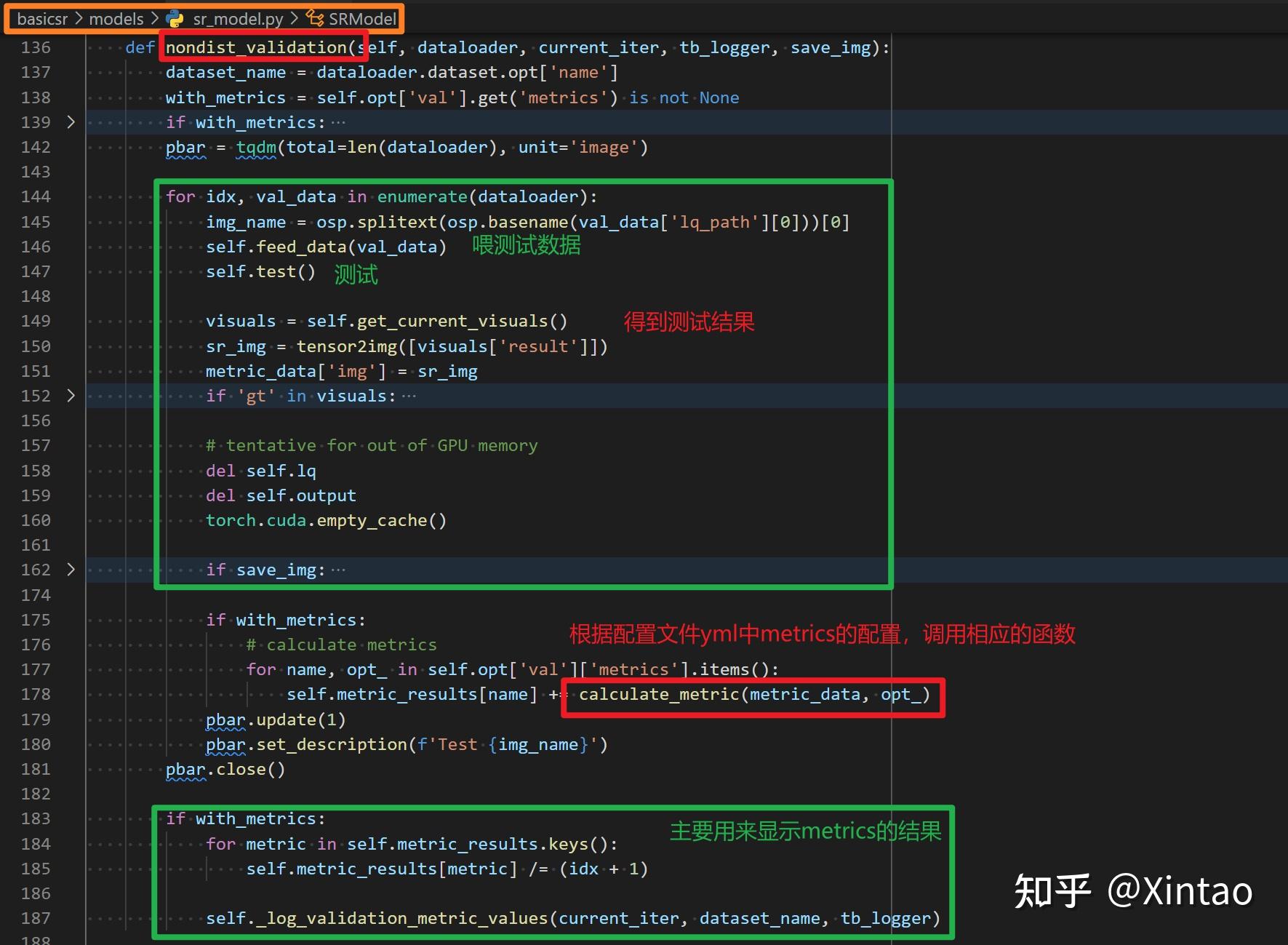Click 'del self.lq' on line 158
The width and height of the screenshot is (1288, 945).
click(x=261, y=471)
